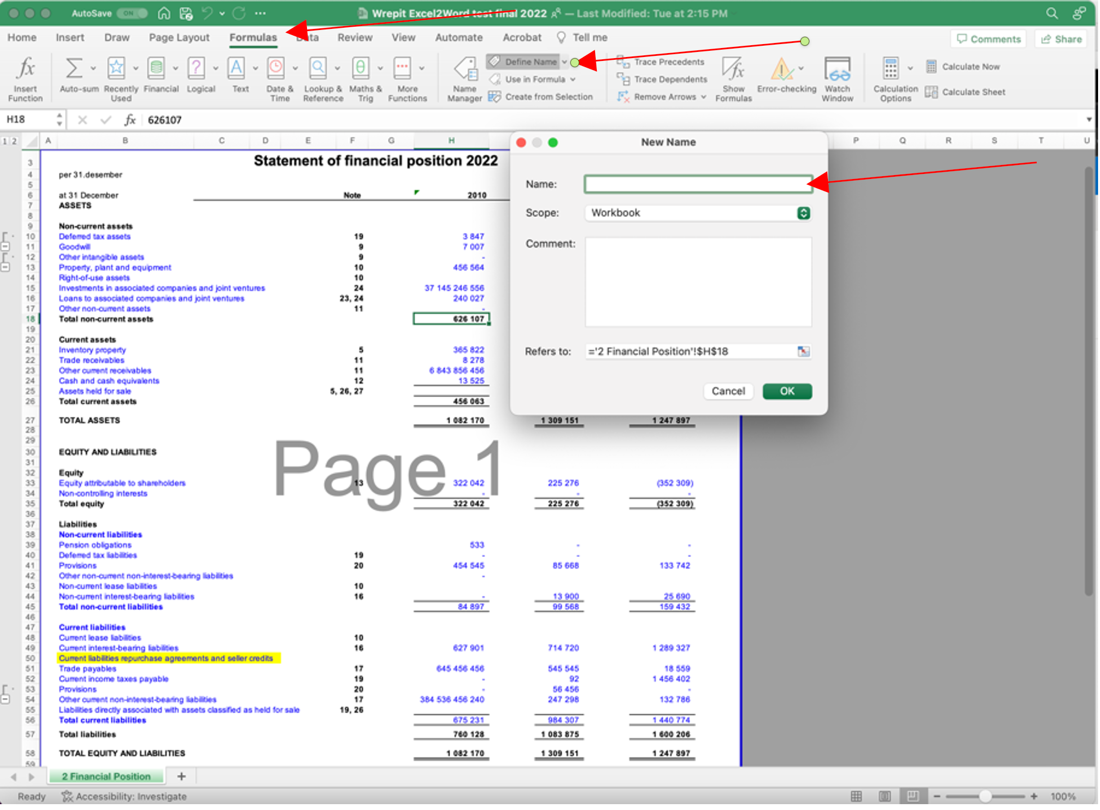Click the Name Box stepper arrows
Image resolution: width=1100 pixels, height=810 pixels.
59,120
